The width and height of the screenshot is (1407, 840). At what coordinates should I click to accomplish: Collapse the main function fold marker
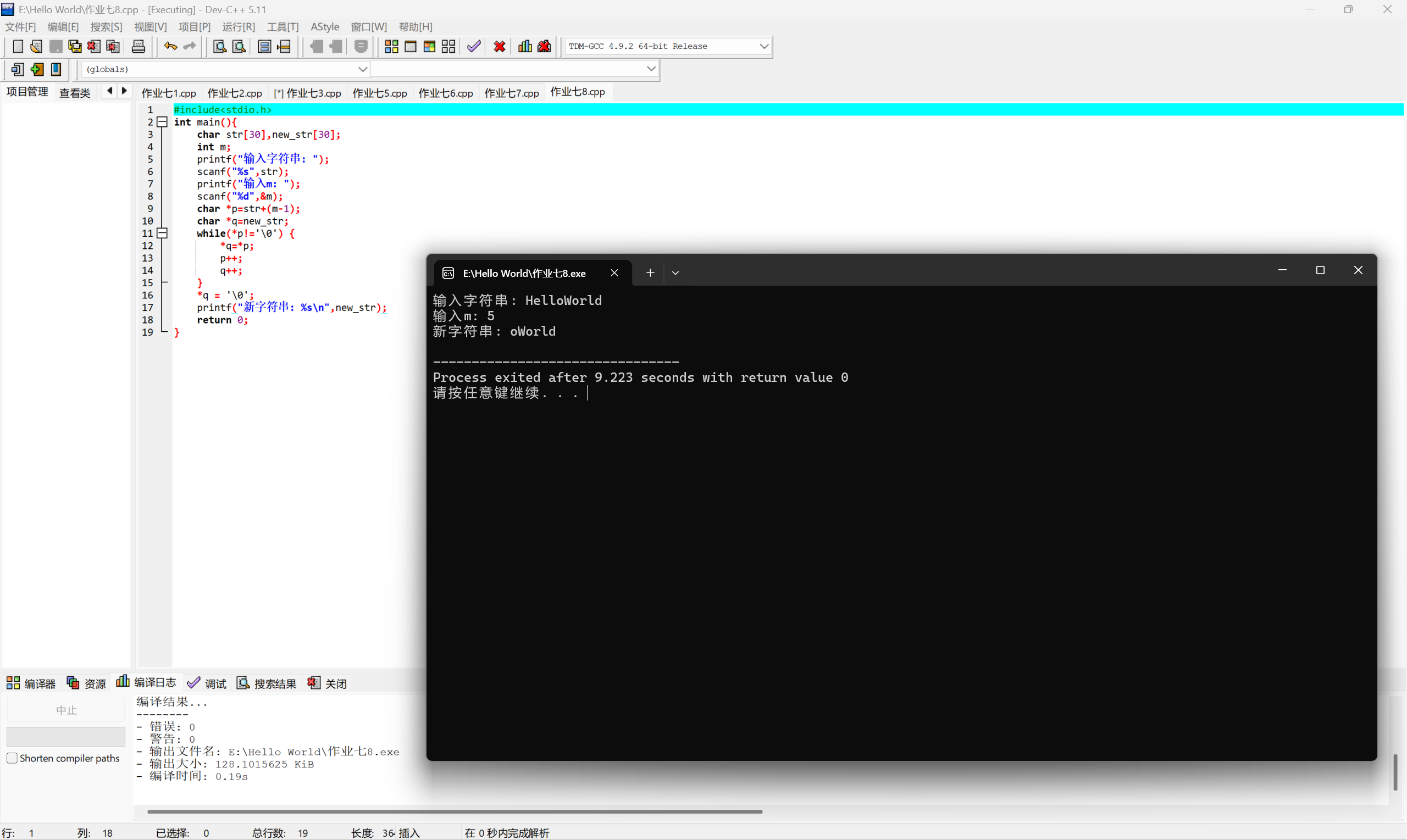click(x=163, y=122)
